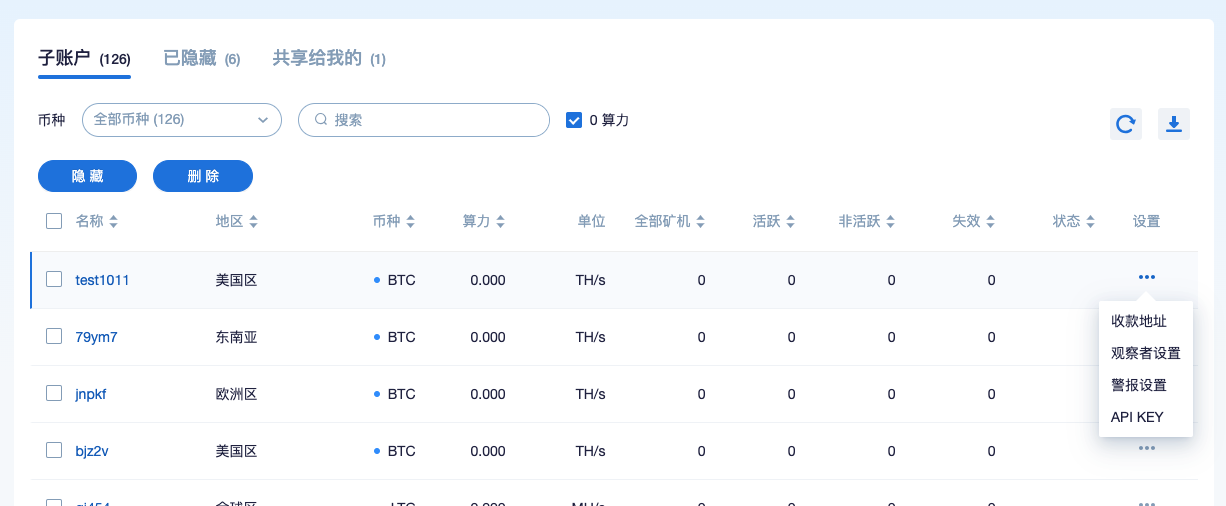Click 欧洲区 region cell of jnpkf
The height and width of the screenshot is (506, 1226).
(236, 394)
